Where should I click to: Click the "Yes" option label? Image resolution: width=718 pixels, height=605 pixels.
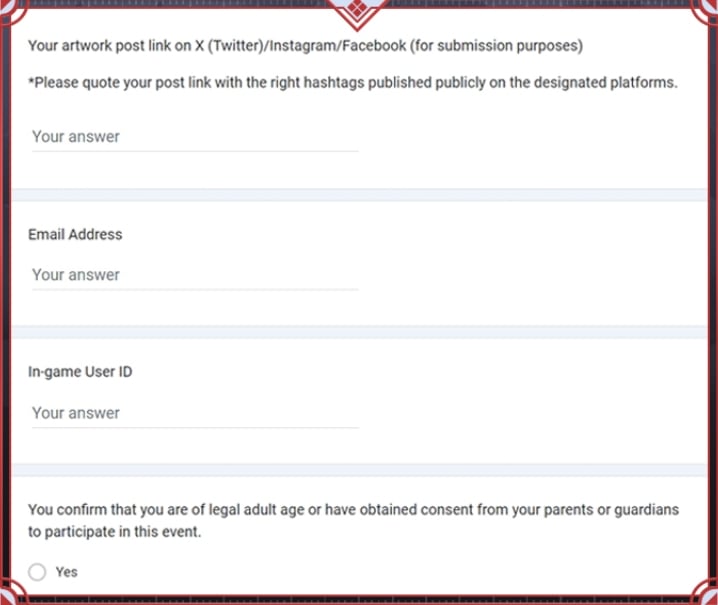pos(67,572)
